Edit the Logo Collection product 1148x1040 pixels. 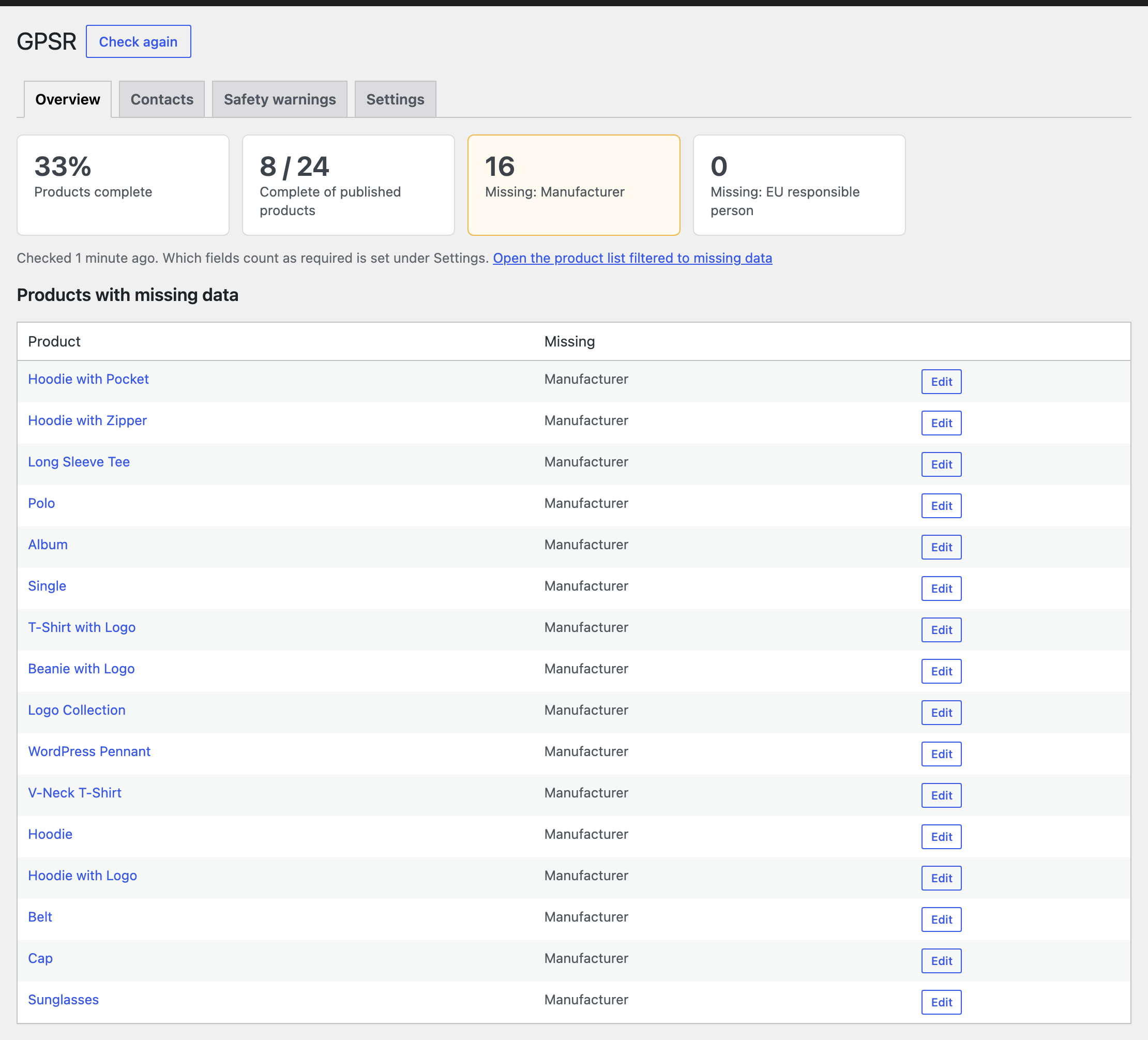(x=942, y=713)
